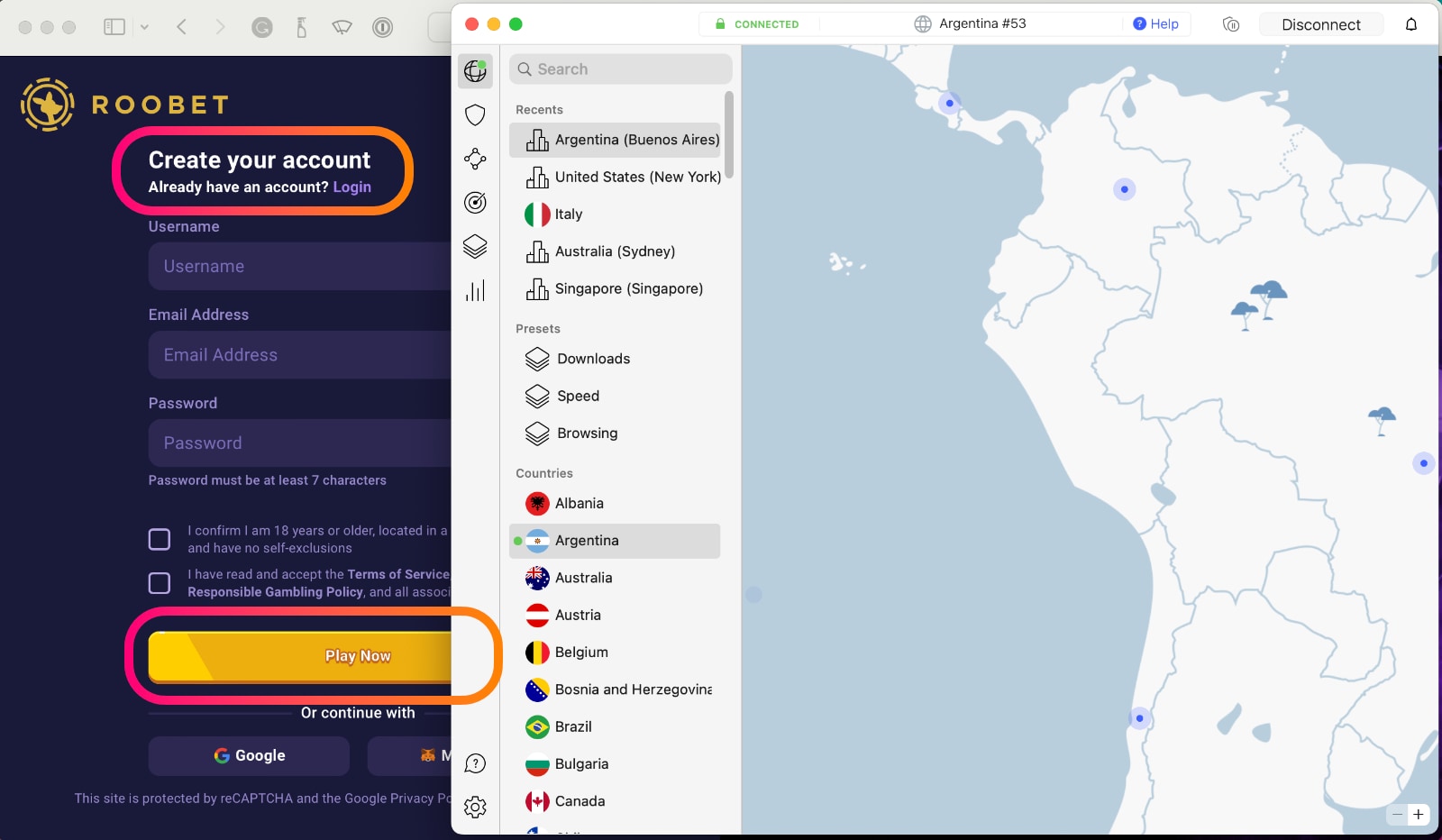The image size is (1442, 840).
Task: Open the Terms of Service link
Action: click(398, 574)
